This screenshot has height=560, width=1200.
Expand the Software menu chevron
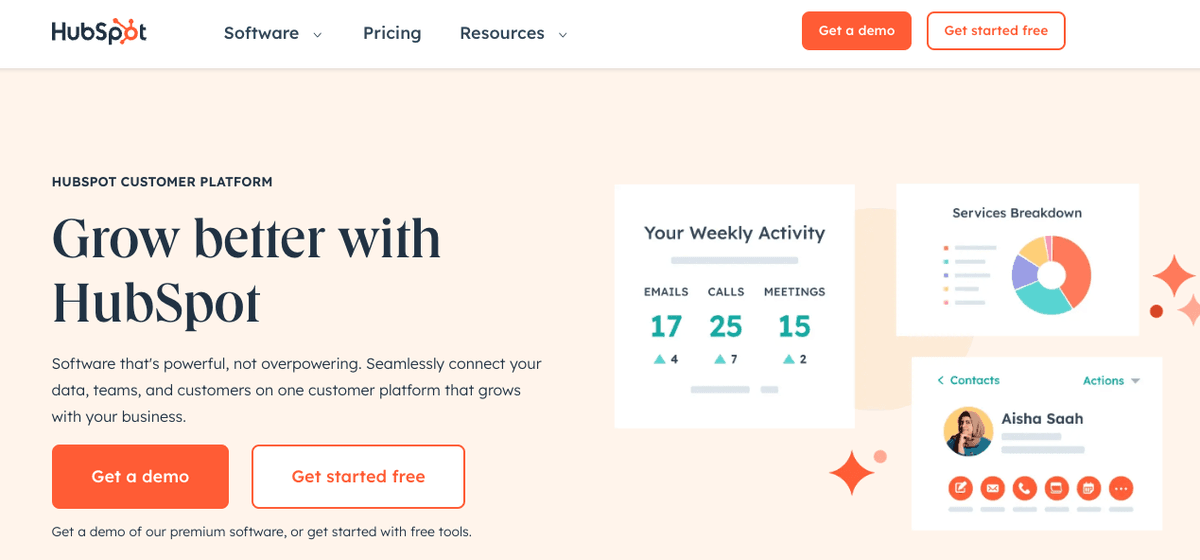tap(318, 34)
